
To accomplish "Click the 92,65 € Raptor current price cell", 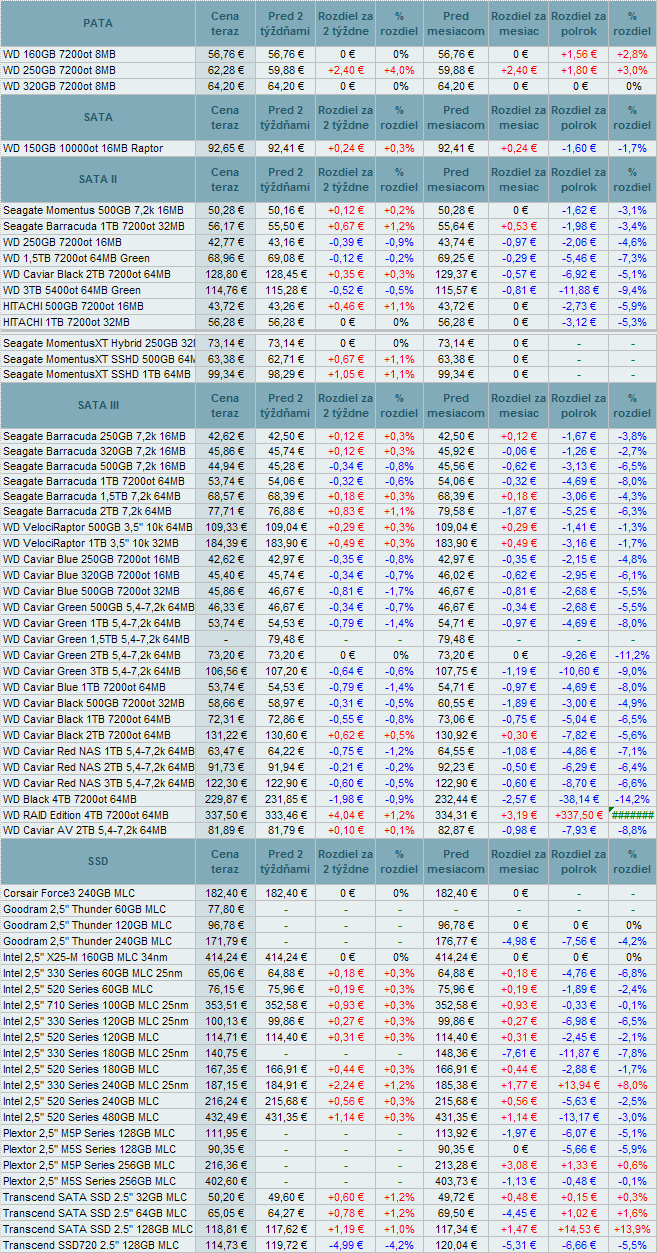I will tap(225, 148).
